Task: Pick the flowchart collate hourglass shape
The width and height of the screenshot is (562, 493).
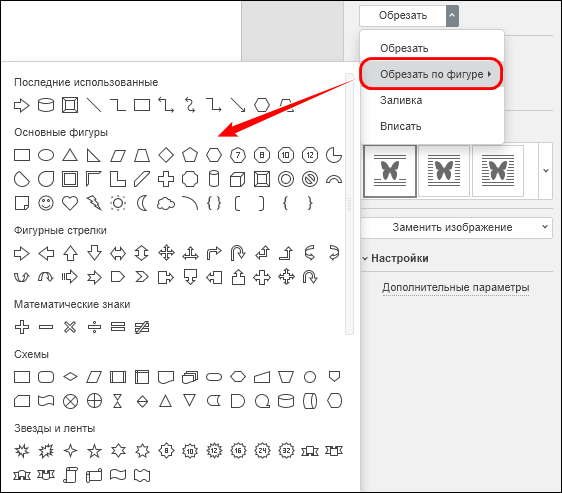Action: (118, 401)
